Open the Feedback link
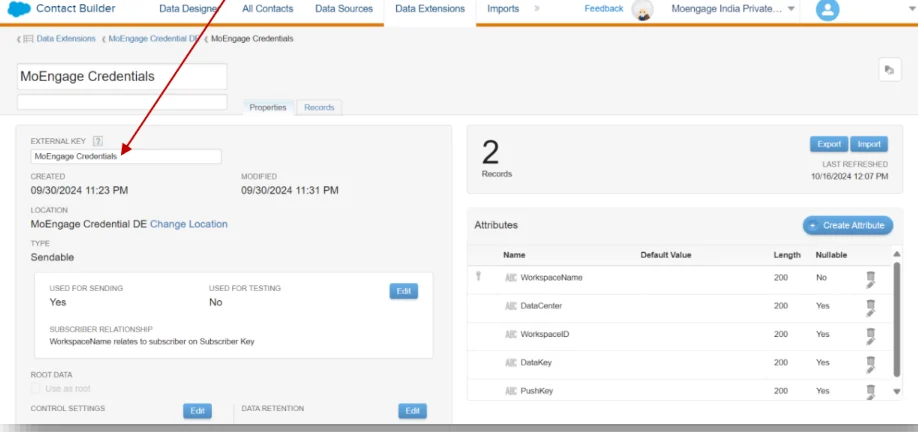918x432 pixels. point(604,9)
